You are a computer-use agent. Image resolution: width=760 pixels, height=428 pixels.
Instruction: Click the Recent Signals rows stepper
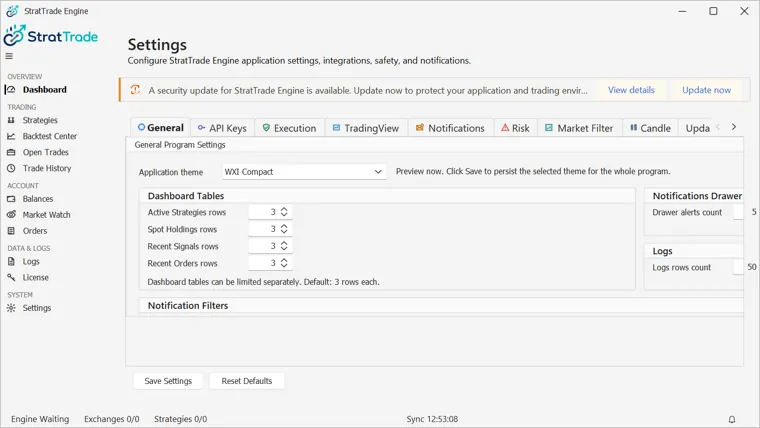[x=284, y=246]
